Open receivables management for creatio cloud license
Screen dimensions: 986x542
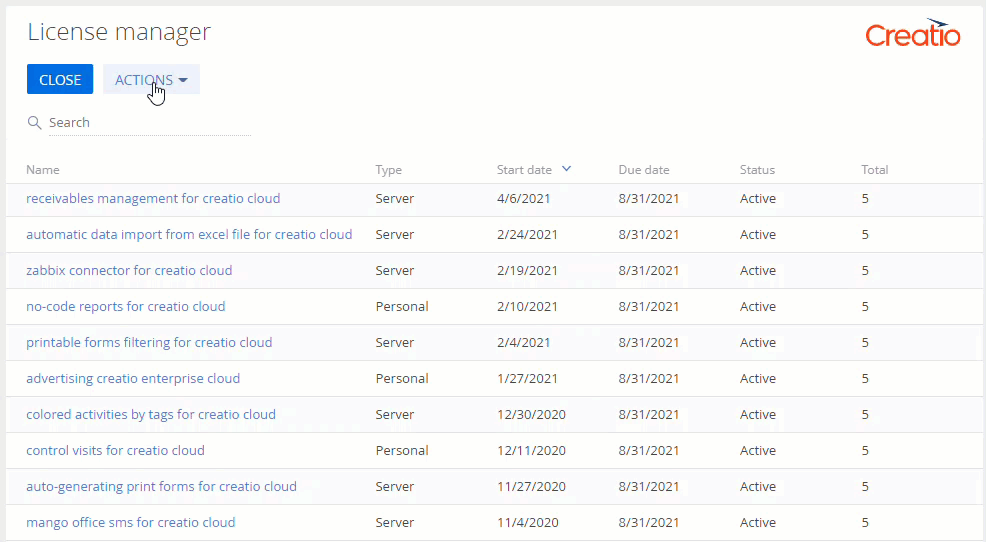(x=153, y=199)
